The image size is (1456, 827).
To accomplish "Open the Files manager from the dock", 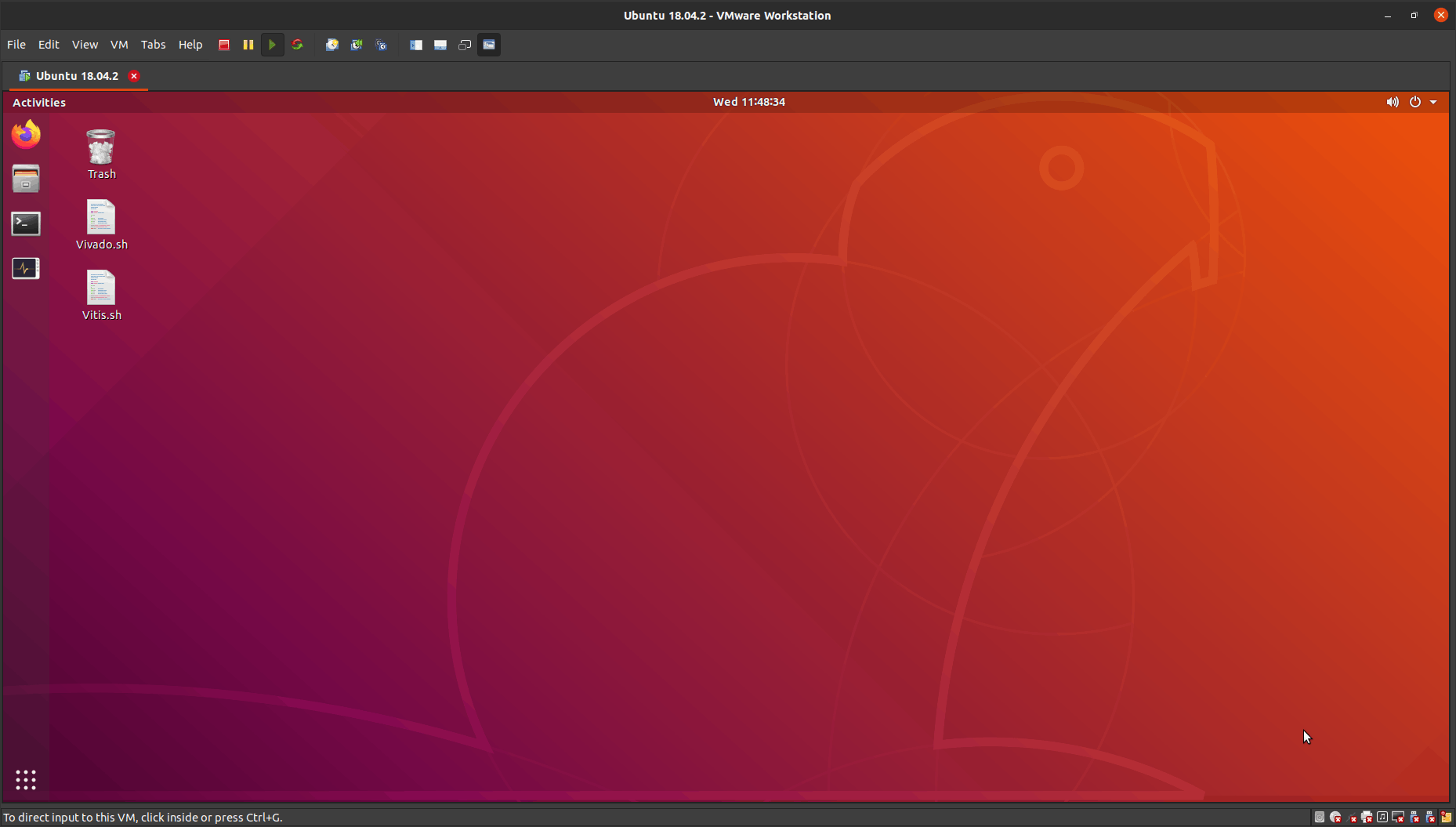I will click(x=26, y=179).
